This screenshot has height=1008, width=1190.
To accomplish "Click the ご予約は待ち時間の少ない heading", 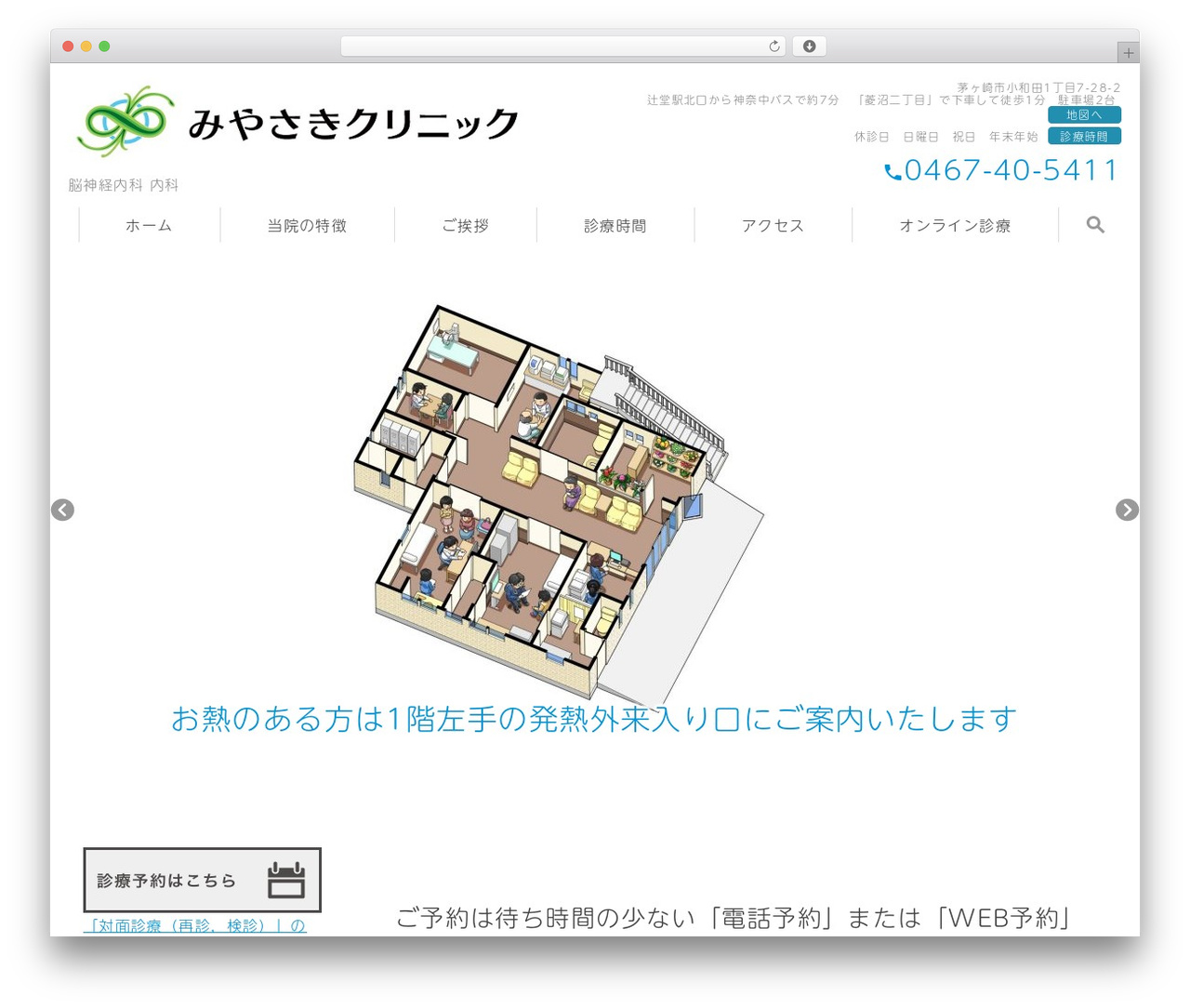I will pyautogui.click(x=734, y=919).
